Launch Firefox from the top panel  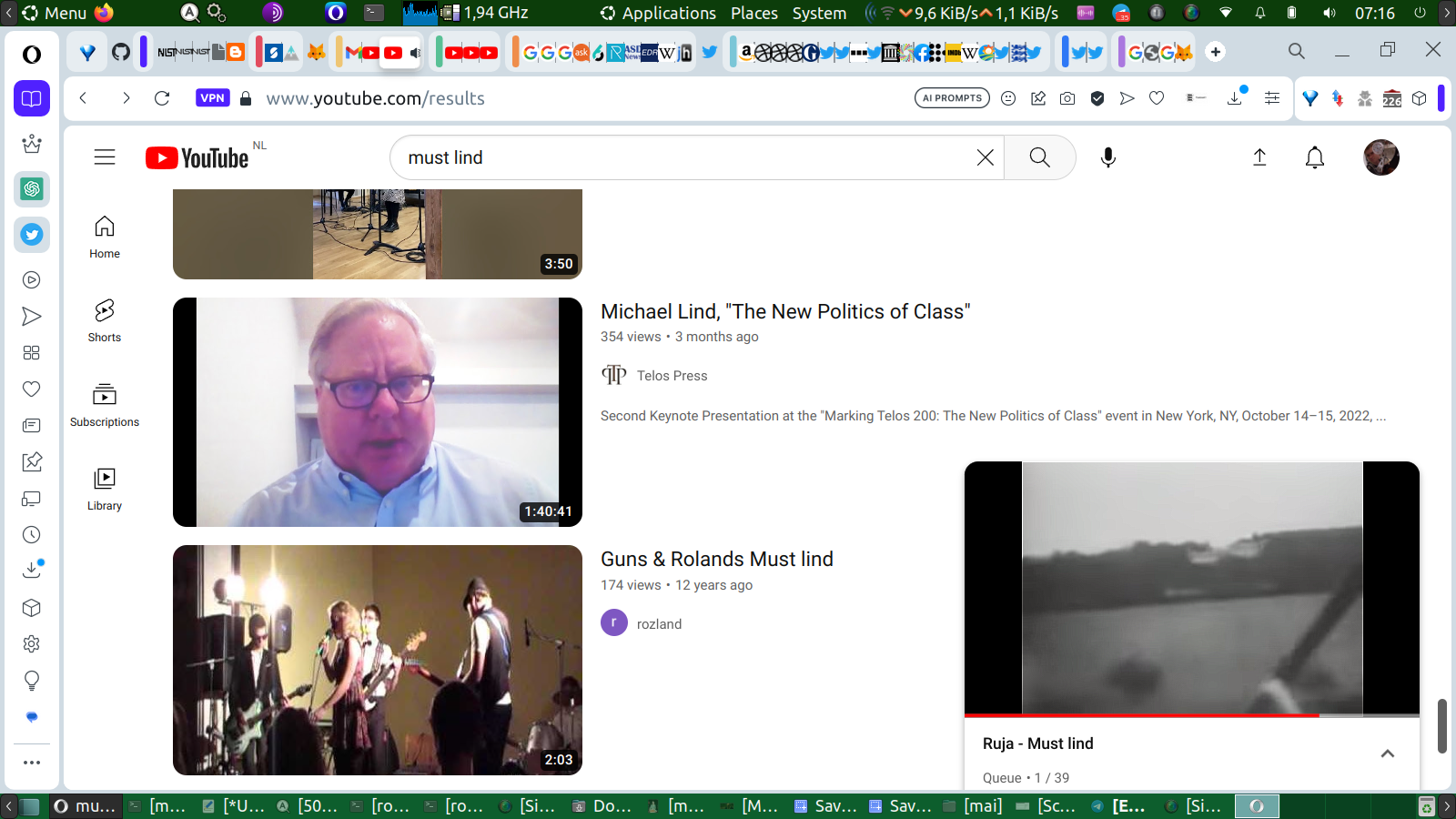104,13
